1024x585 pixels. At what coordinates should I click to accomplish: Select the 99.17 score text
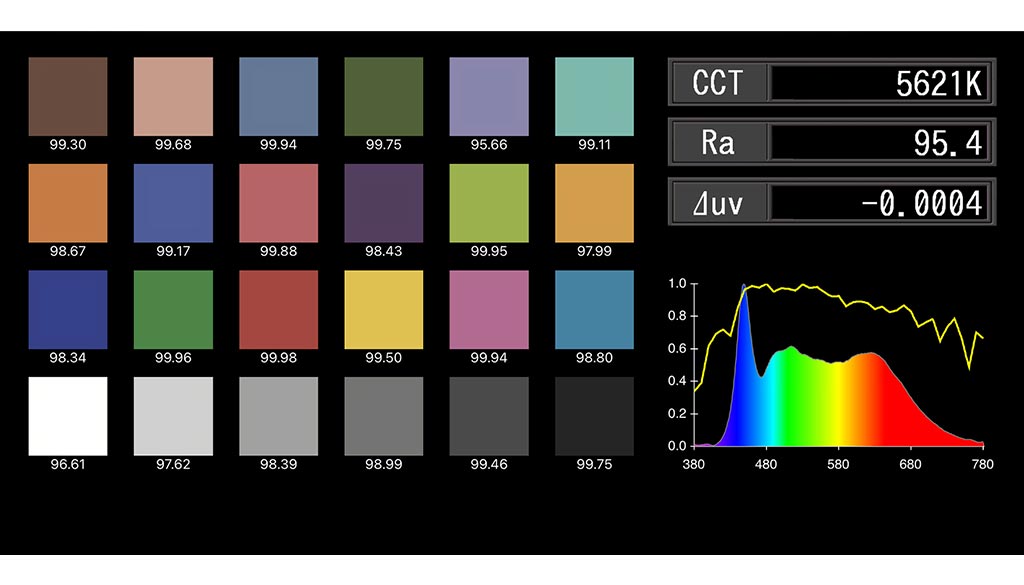(173, 251)
